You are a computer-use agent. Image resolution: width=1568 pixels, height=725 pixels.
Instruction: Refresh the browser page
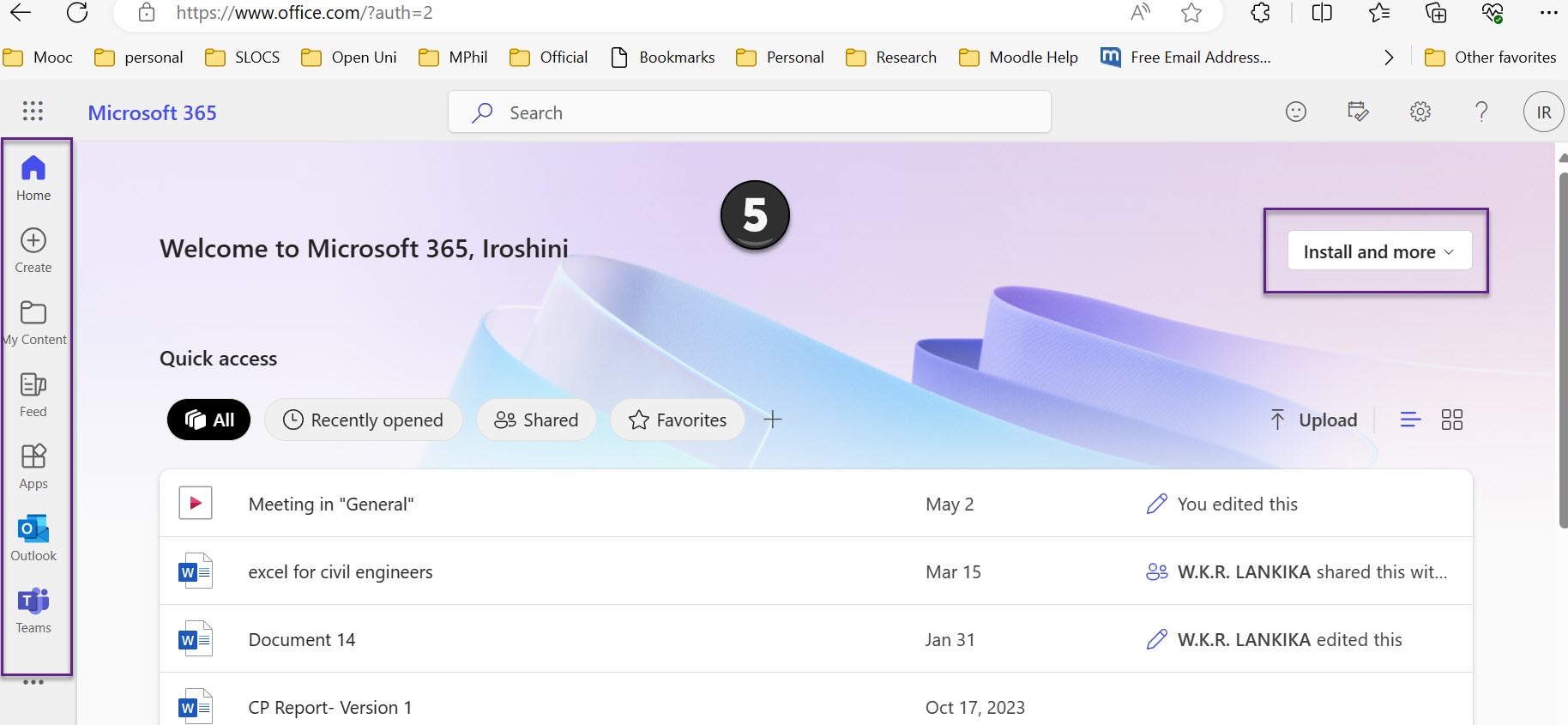(x=77, y=12)
